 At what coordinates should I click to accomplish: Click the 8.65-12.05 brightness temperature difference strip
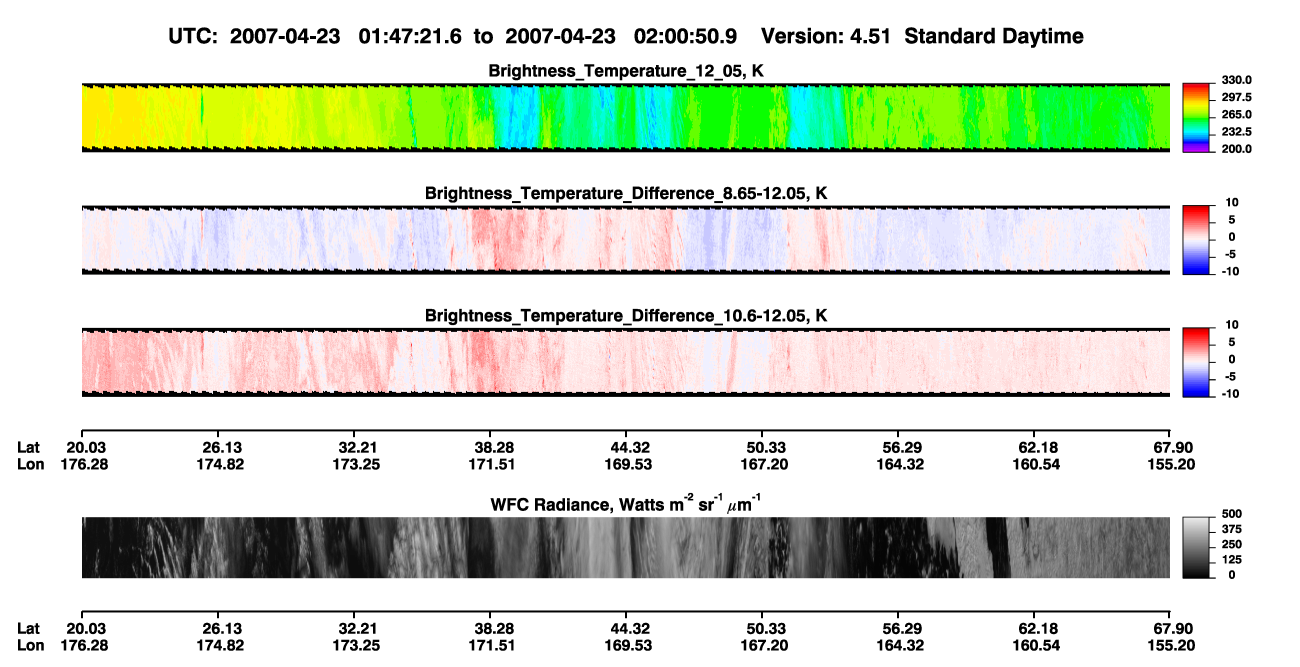[625, 239]
